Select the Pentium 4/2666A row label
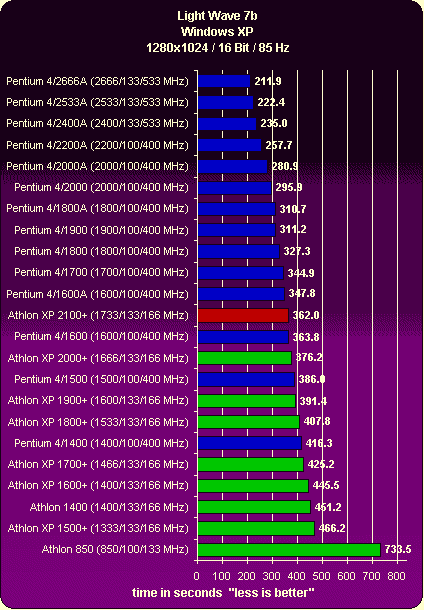This screenshot has width=424, height=610. (x=97, y=81)
